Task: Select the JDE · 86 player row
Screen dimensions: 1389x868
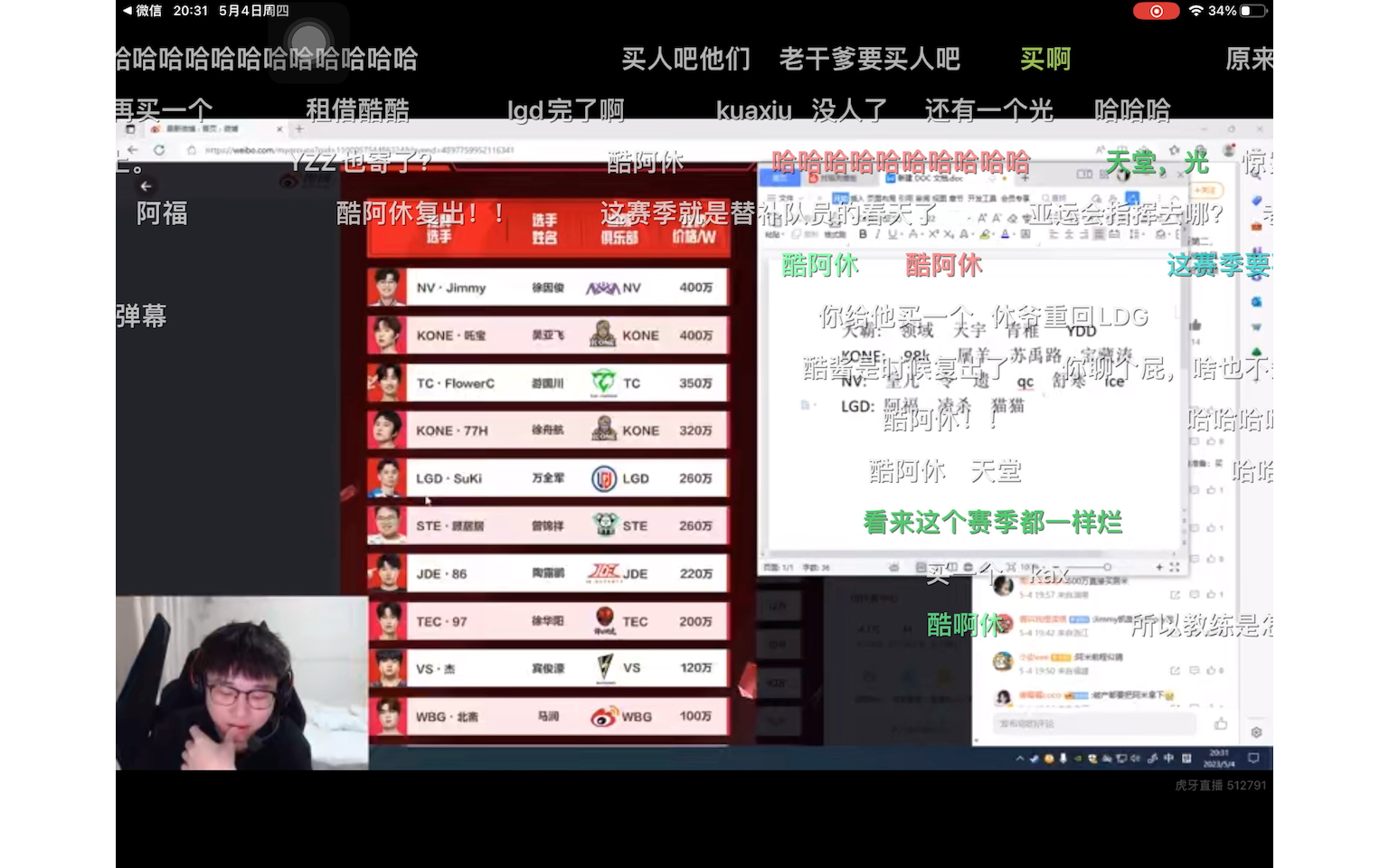Action: pos(548,573)
